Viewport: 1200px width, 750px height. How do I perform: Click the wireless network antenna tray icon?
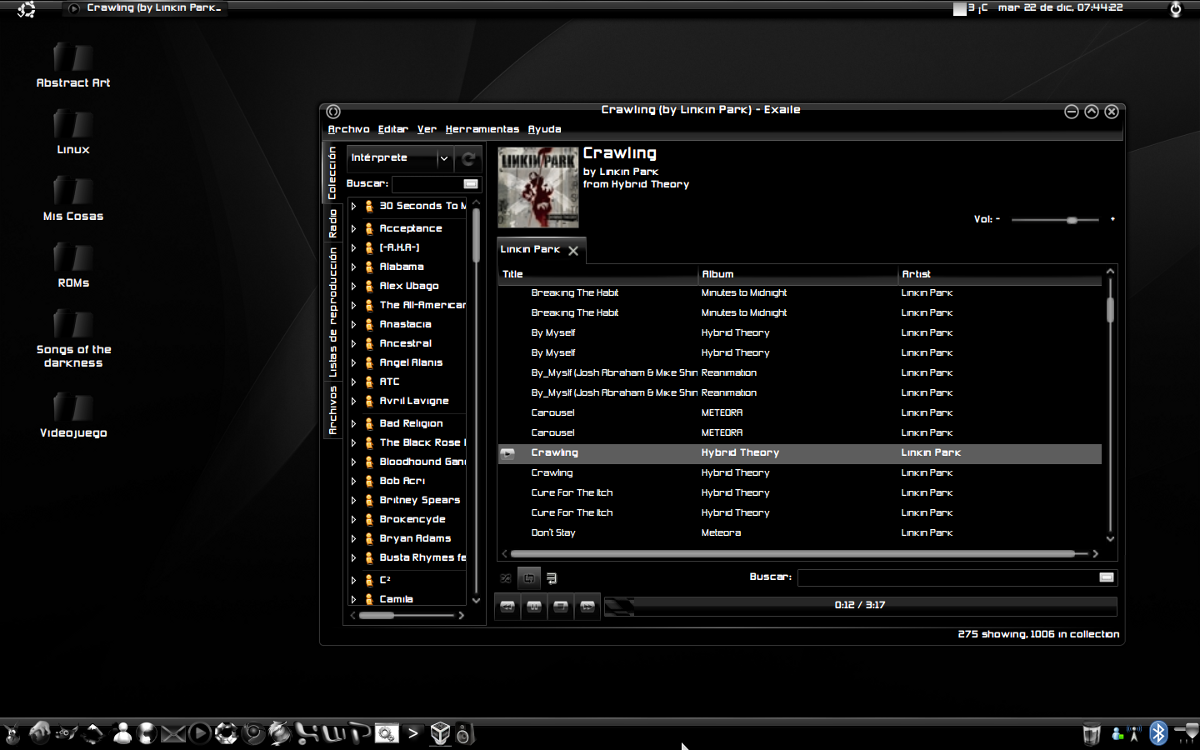click(x=1135, y=734)
